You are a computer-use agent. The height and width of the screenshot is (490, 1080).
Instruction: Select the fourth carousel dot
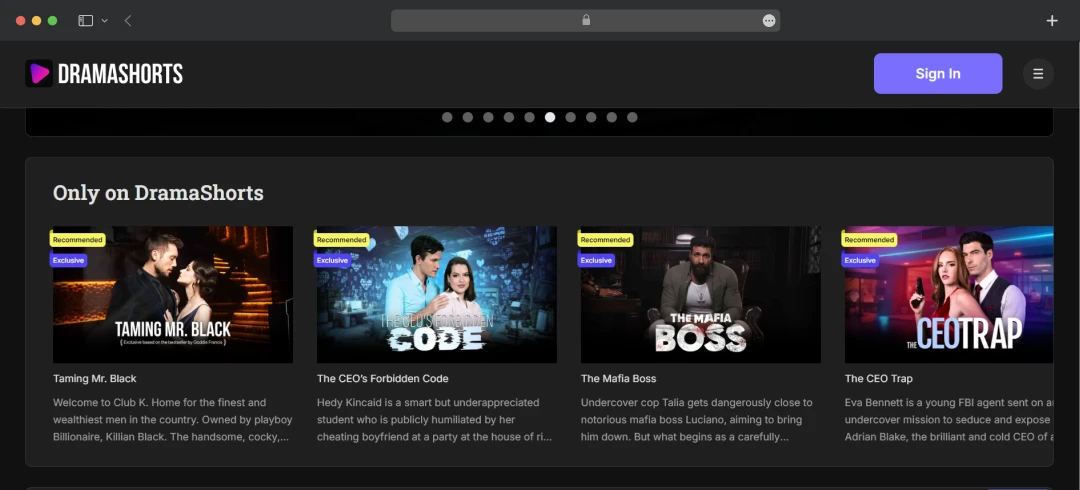(509, 117)
